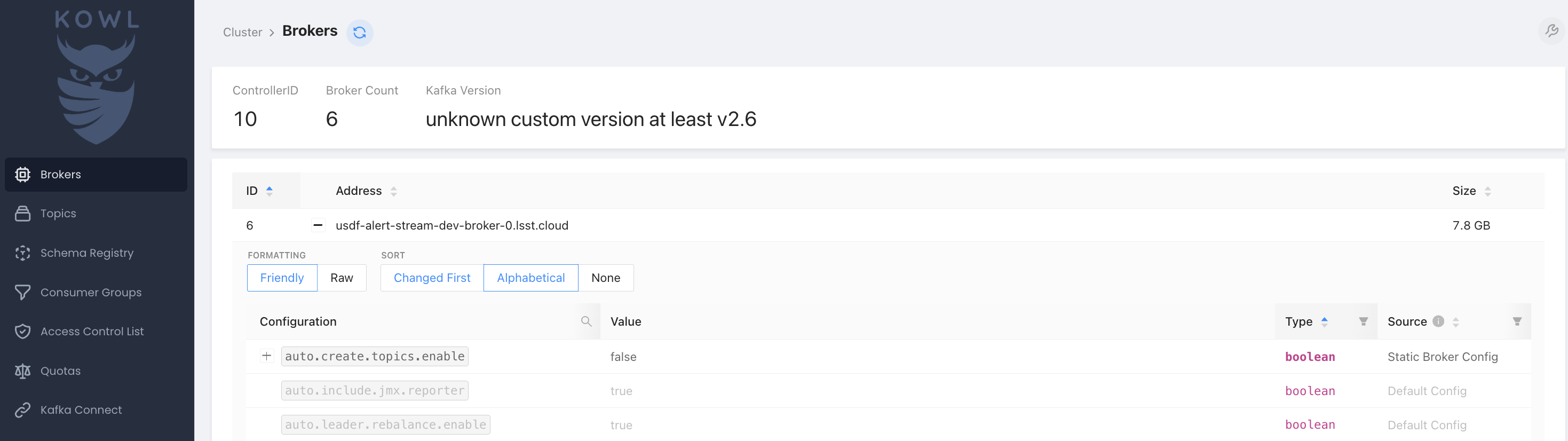1568x441 pixels.
Task: Click the Cluster breadcrumb link
Action: 242,32
